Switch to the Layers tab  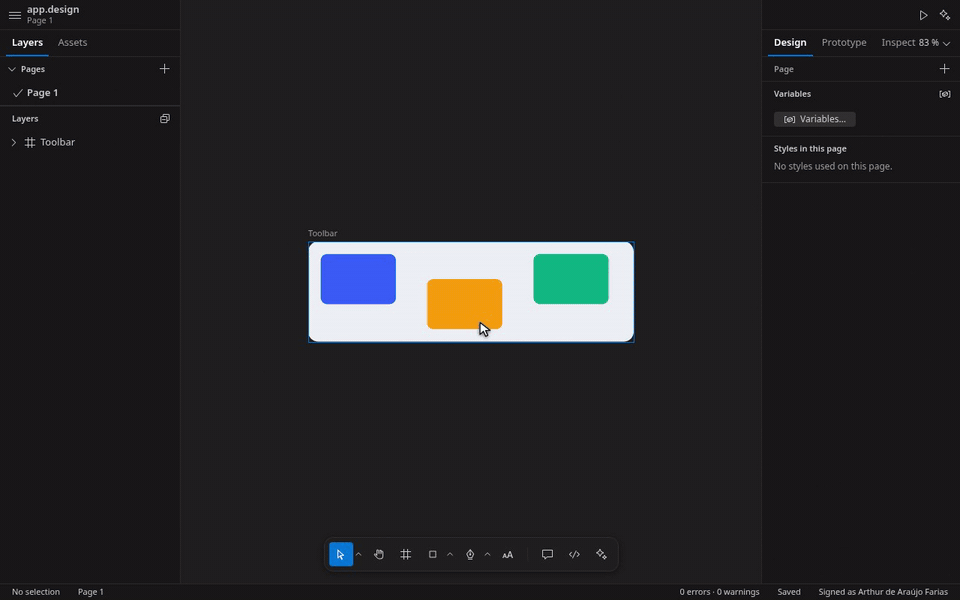[x=27, y=42]
